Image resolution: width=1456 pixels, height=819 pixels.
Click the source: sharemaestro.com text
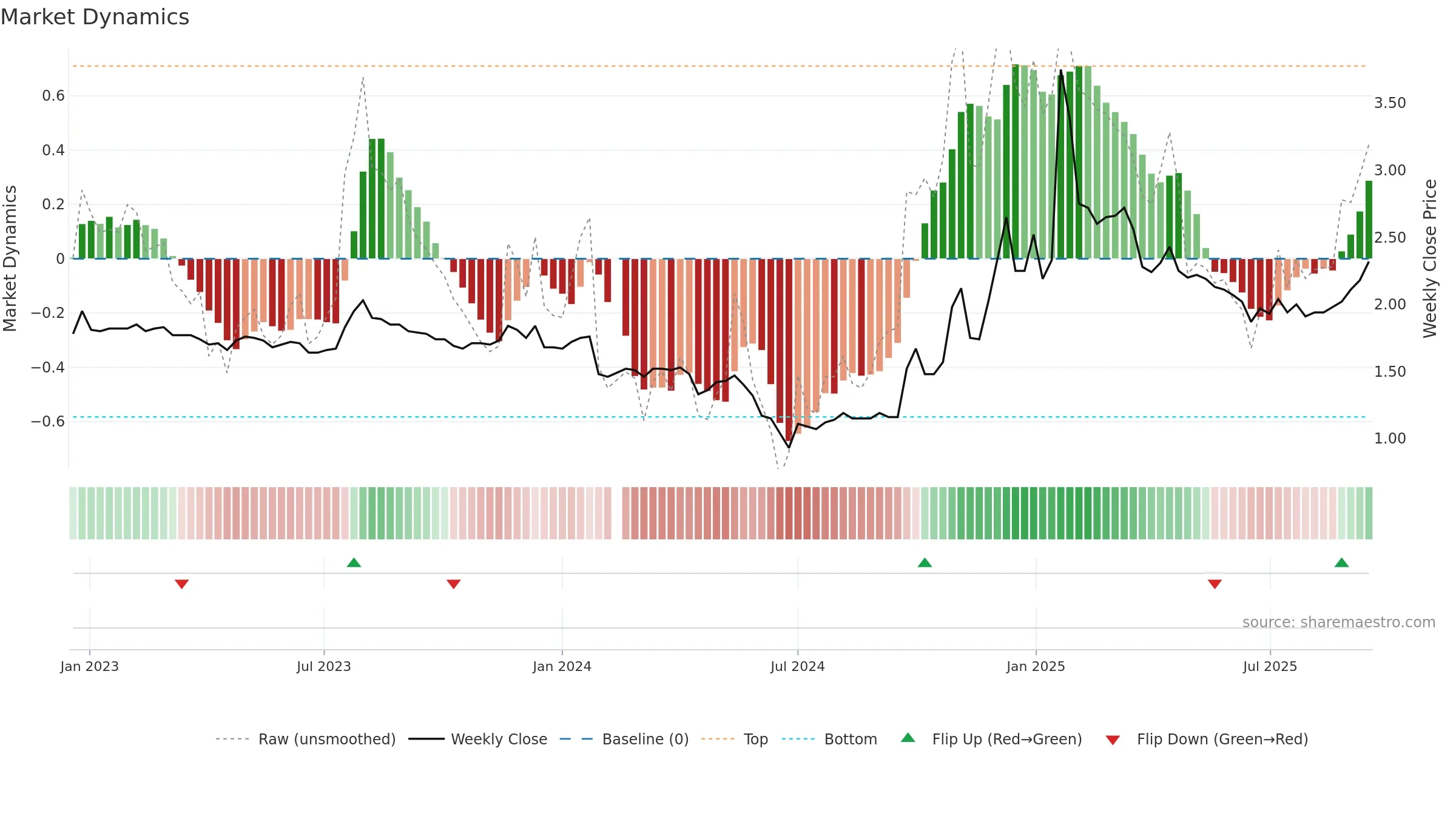tap(1339, 622)
